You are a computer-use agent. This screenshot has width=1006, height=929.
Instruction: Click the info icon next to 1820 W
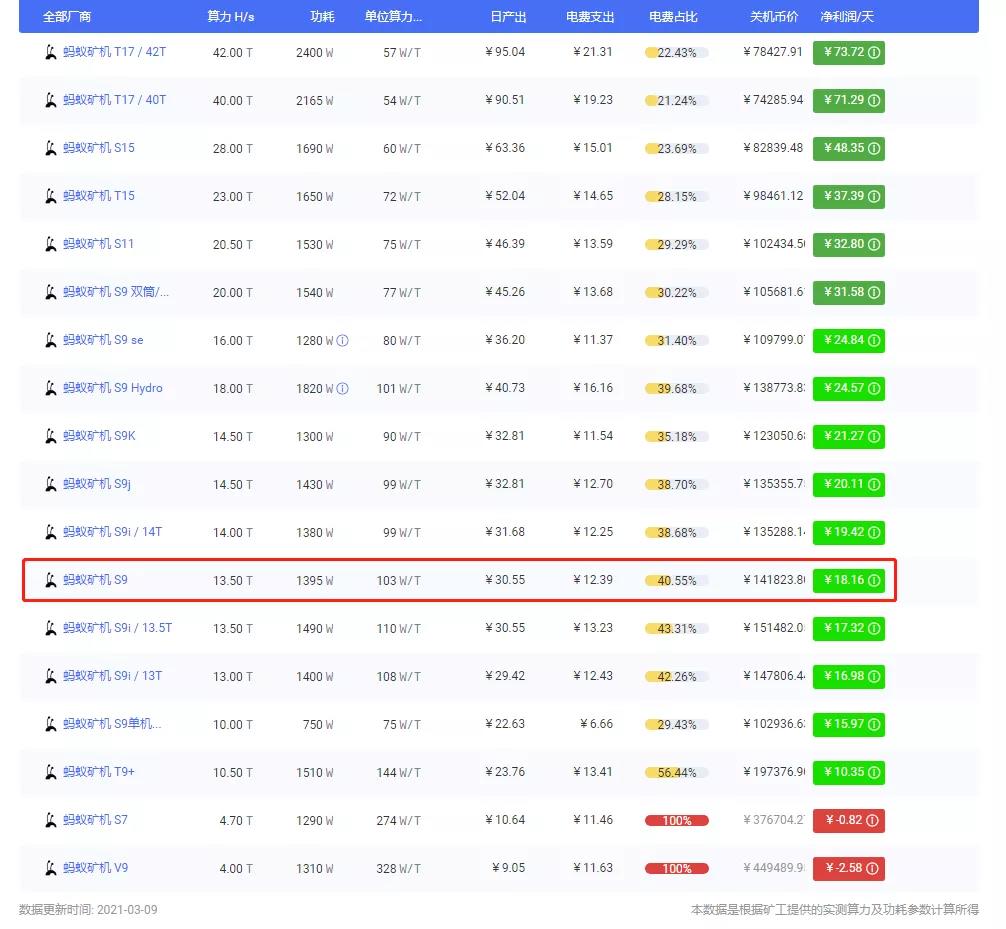coord(343,389)
